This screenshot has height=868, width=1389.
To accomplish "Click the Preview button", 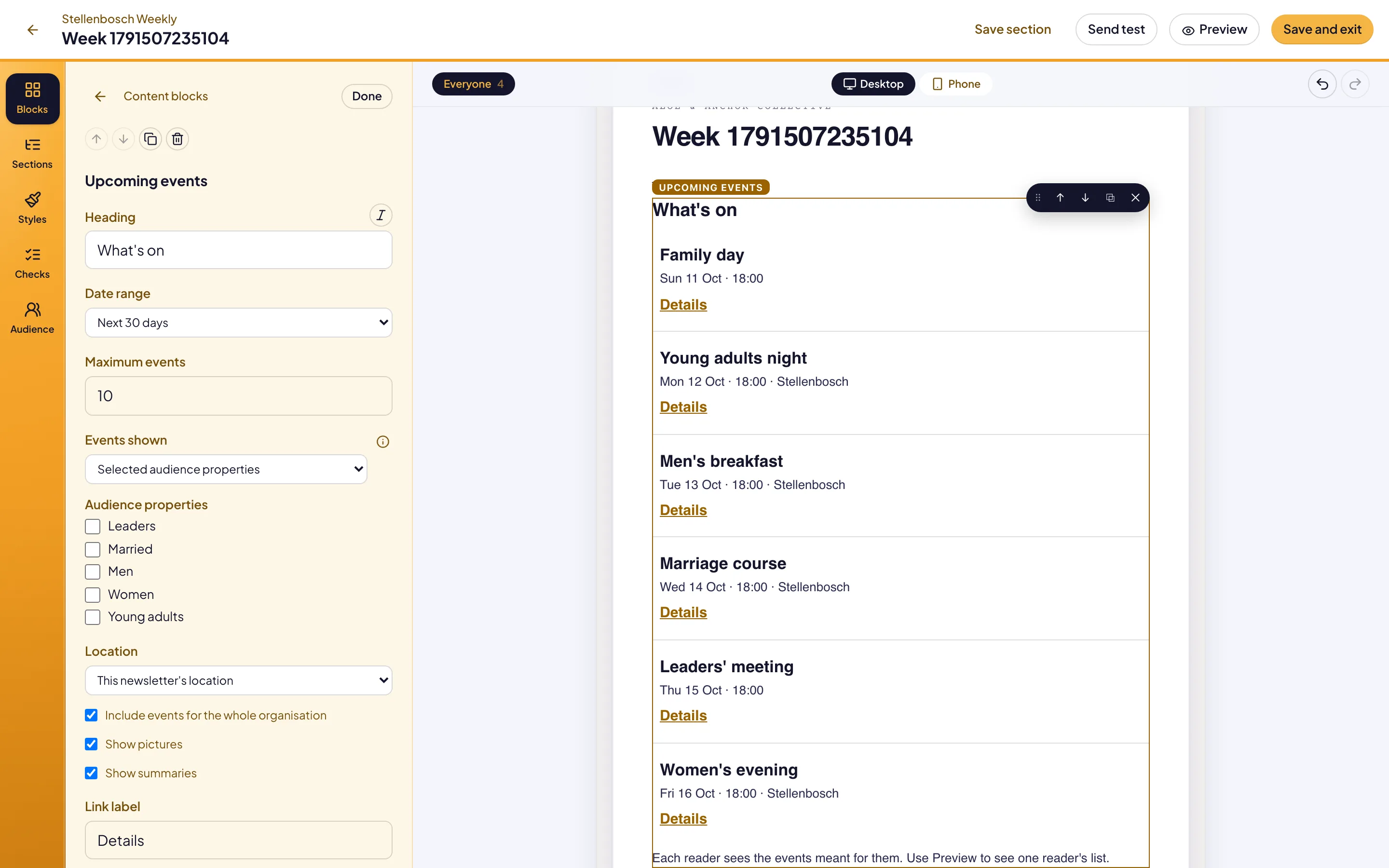I will pyautogui.click(x=1214, y=29).
